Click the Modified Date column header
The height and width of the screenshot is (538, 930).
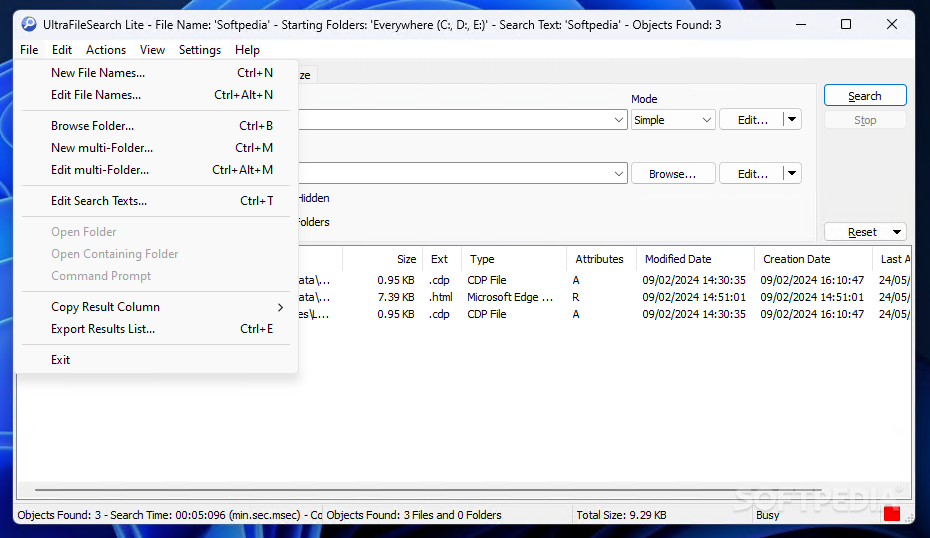point(695,259)
